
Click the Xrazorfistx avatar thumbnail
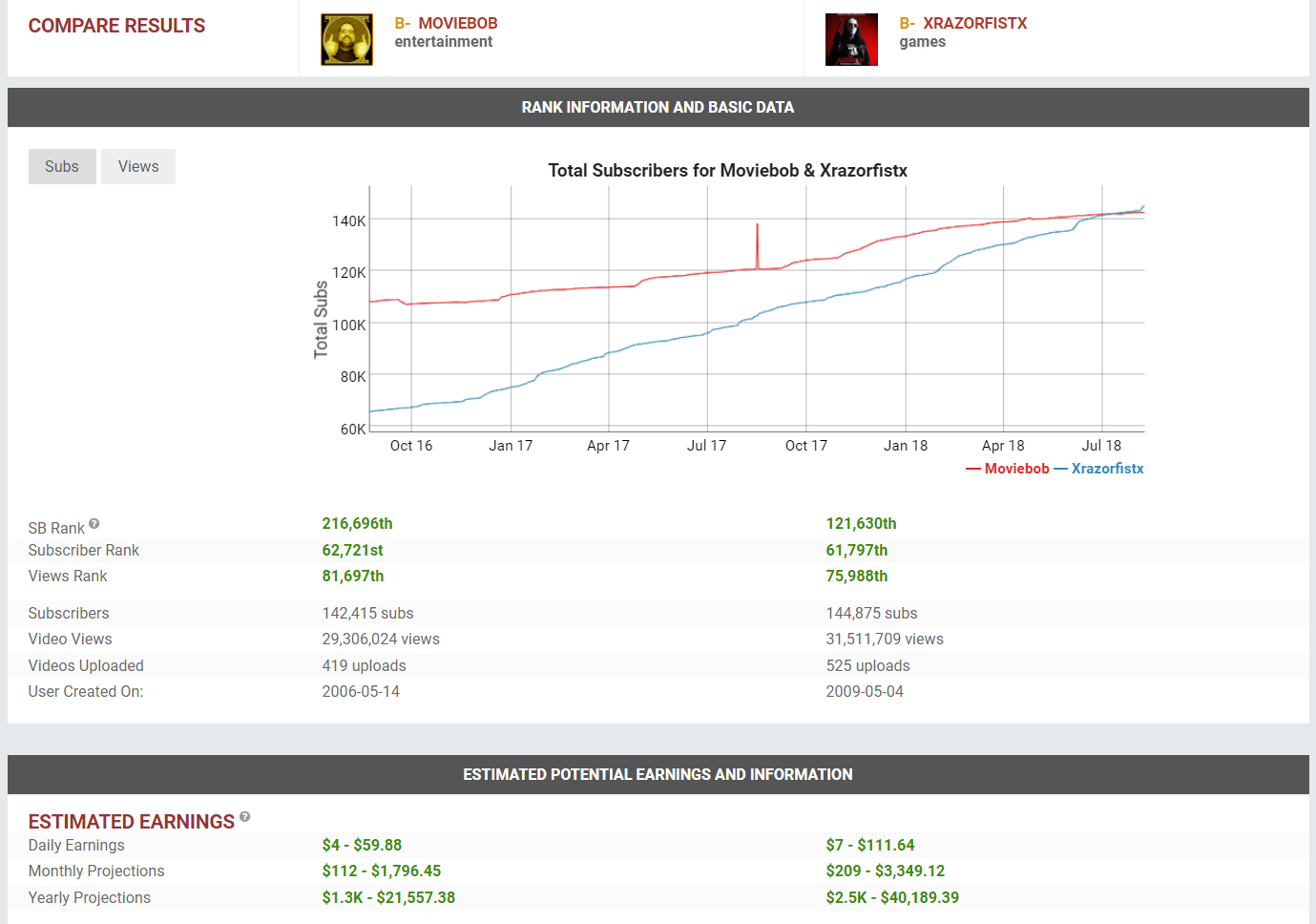click(x=851, y=40)
